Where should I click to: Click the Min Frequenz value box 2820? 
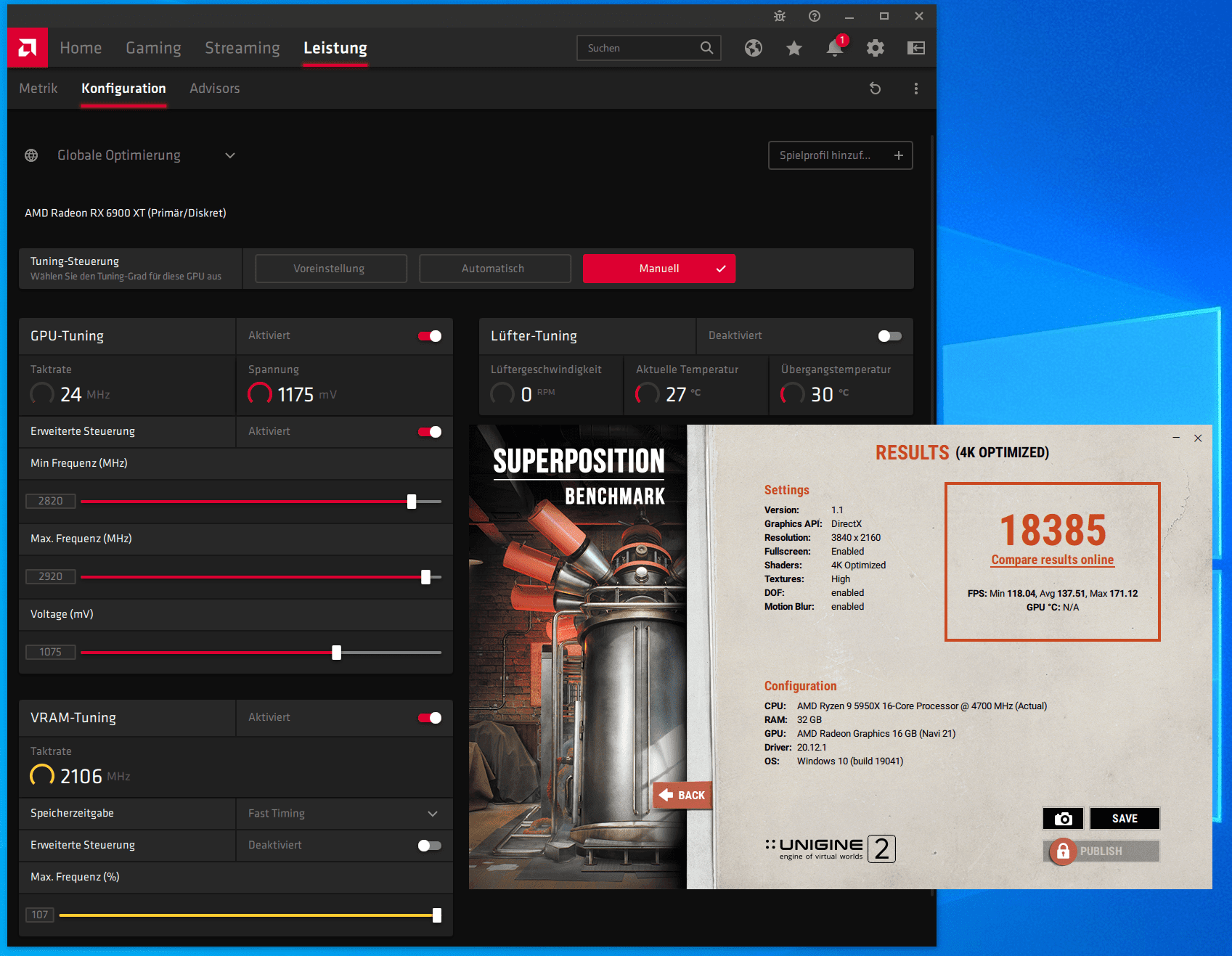pyautogui.click(x=51, y=501)
